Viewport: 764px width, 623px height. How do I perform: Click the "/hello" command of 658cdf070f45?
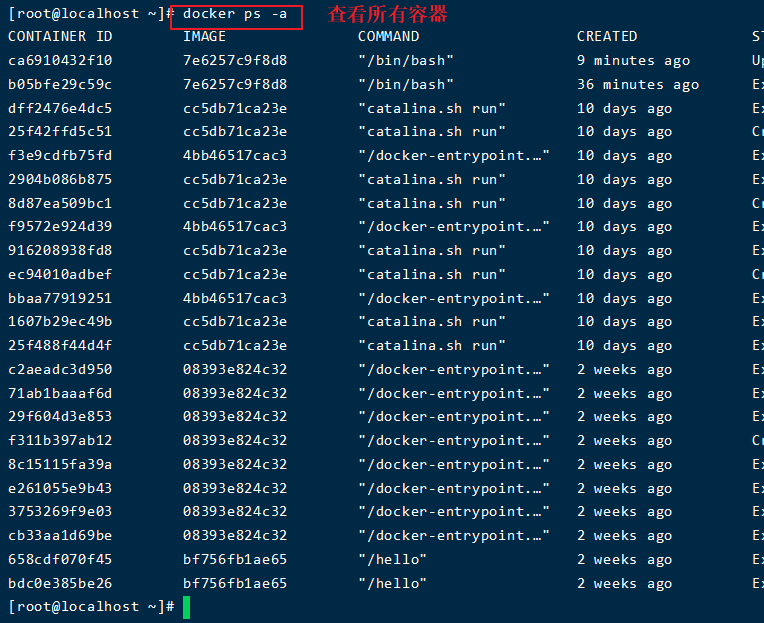tap(392, 559)
